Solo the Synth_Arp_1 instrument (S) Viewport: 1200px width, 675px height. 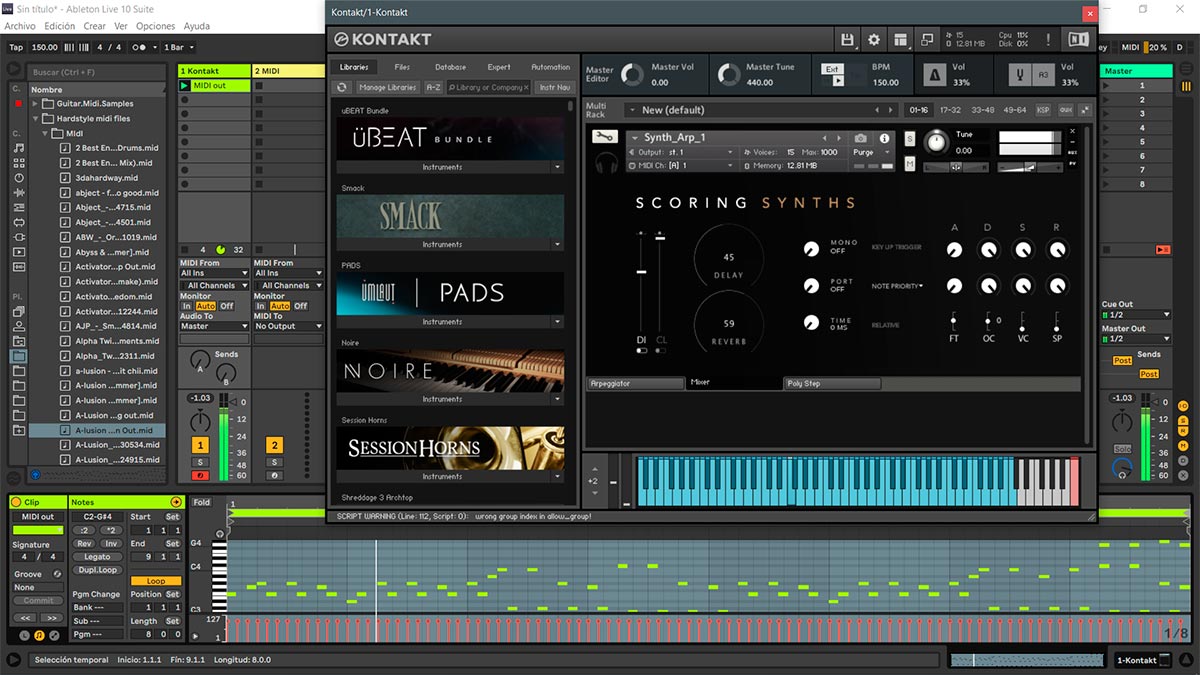[x=910, y=138]
